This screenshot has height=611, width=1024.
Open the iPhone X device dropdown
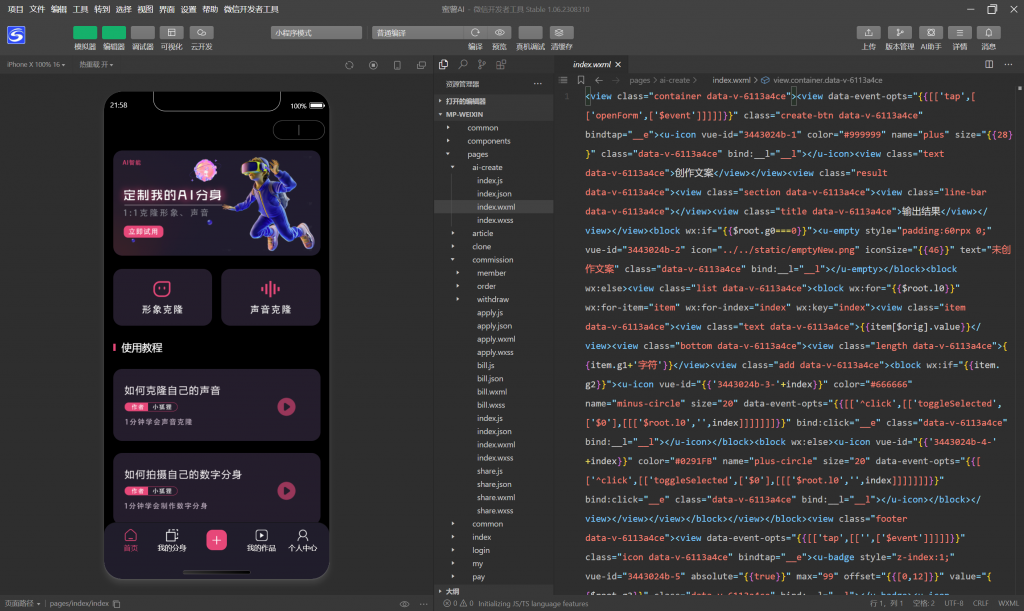coord(36,65)
